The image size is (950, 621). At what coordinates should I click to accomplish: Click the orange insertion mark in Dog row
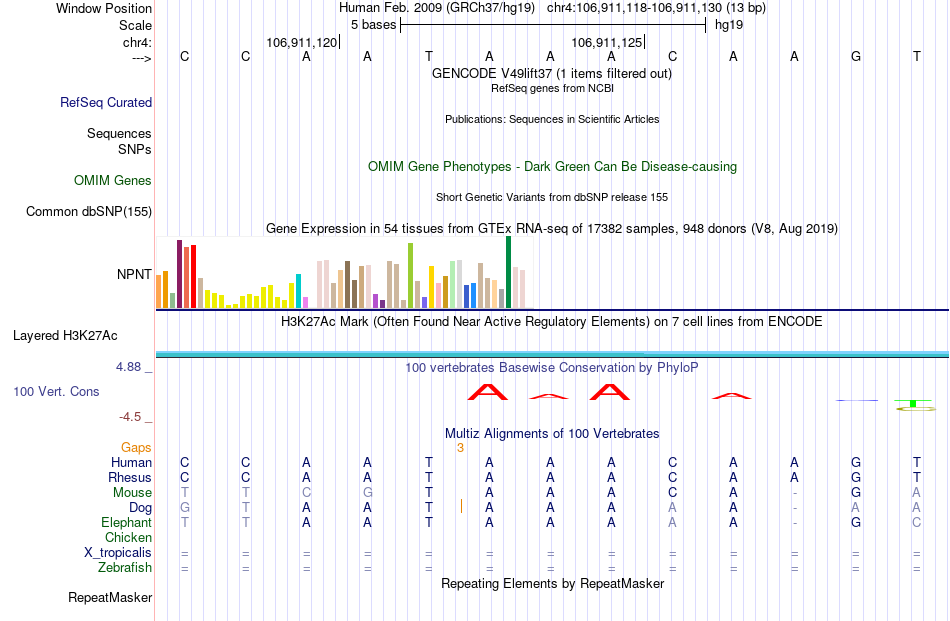tap(462, 506)
